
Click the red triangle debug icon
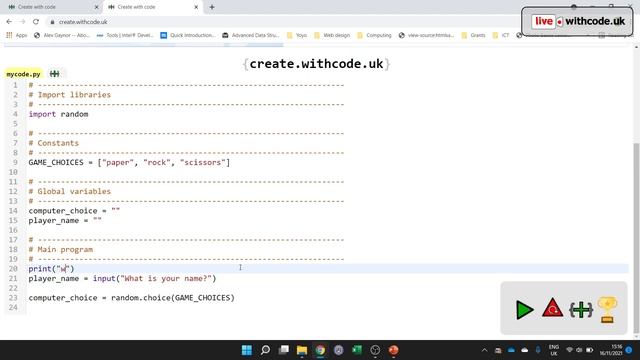click(553, 308)
